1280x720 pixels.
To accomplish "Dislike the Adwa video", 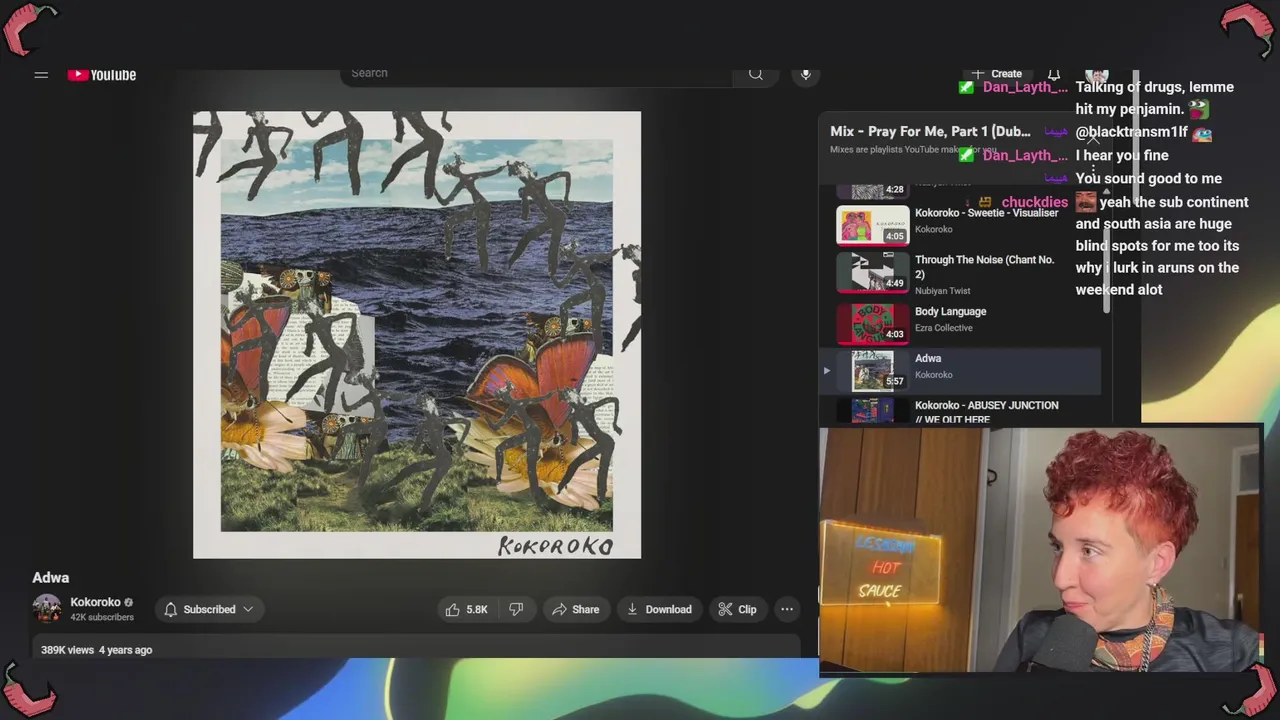I will tap(516, 609).
